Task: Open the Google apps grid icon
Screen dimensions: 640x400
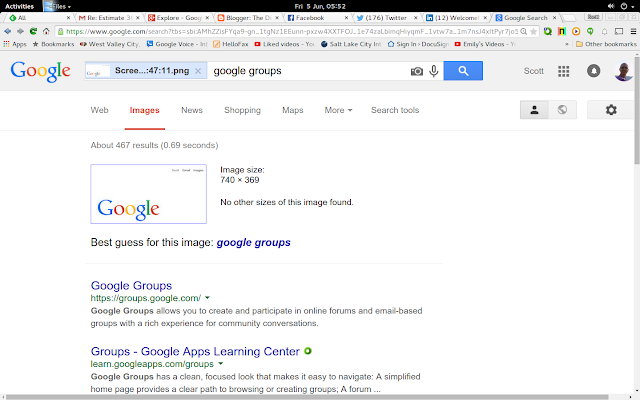Action: pos(564,71)
